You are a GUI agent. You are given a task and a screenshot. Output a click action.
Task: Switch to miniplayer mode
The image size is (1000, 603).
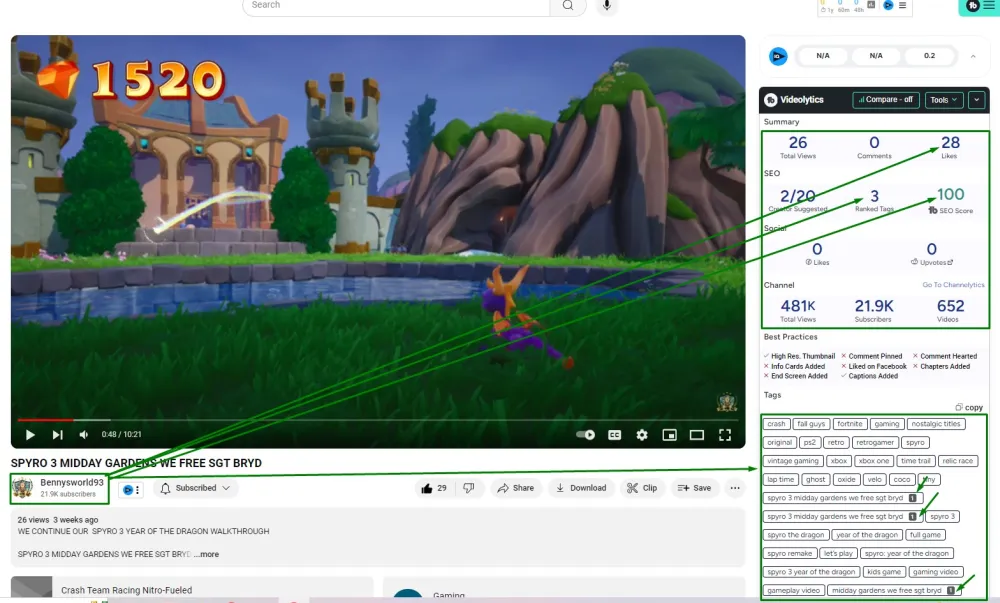point(669,435)
